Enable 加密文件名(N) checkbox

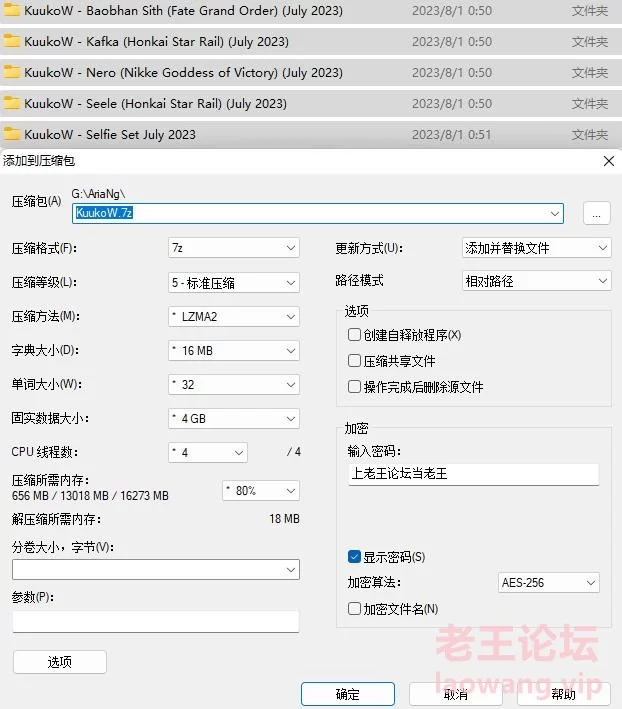354,609
